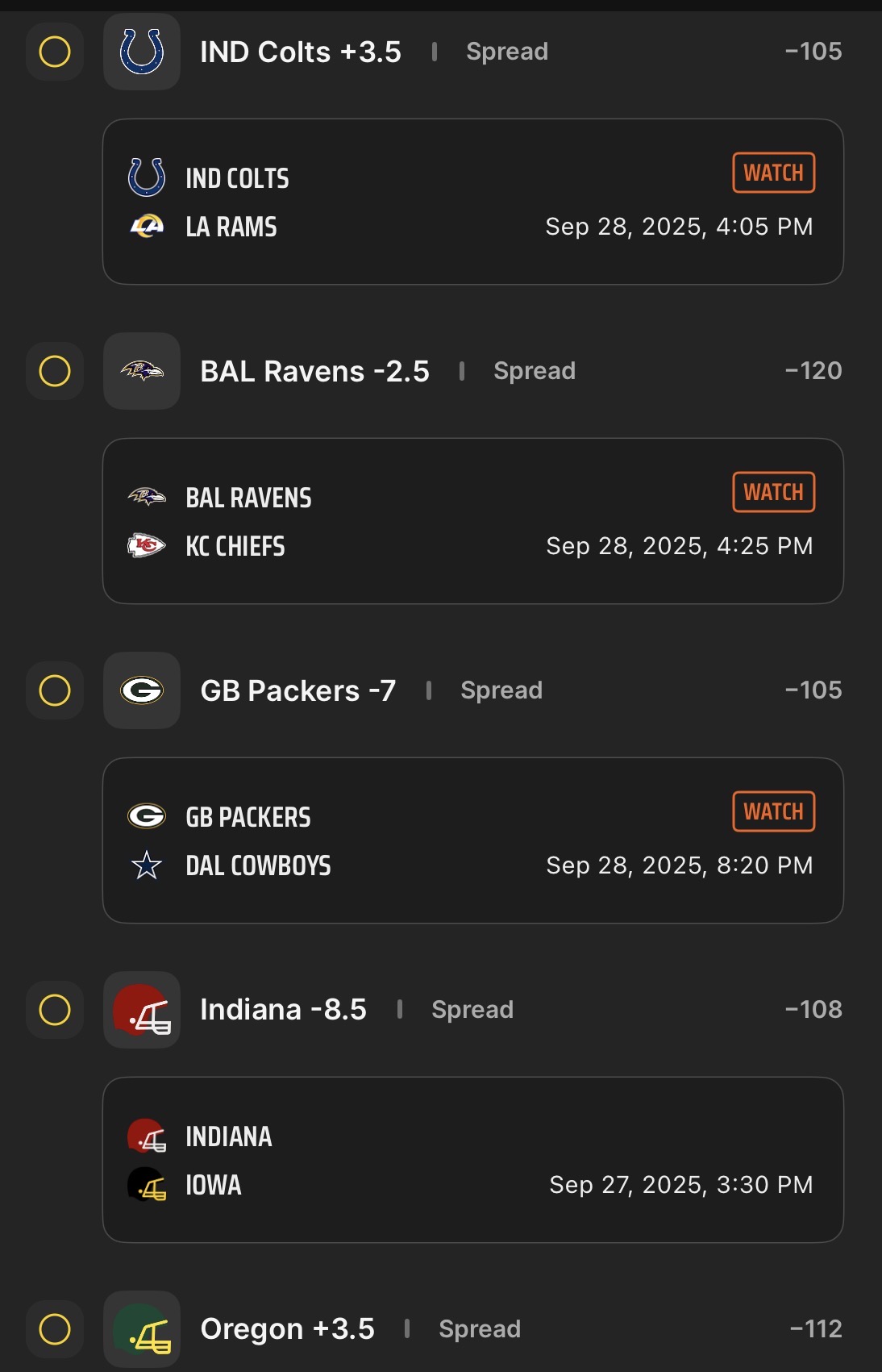Select the IND Colts +3.5 radio circle

(x=55, y=52)
